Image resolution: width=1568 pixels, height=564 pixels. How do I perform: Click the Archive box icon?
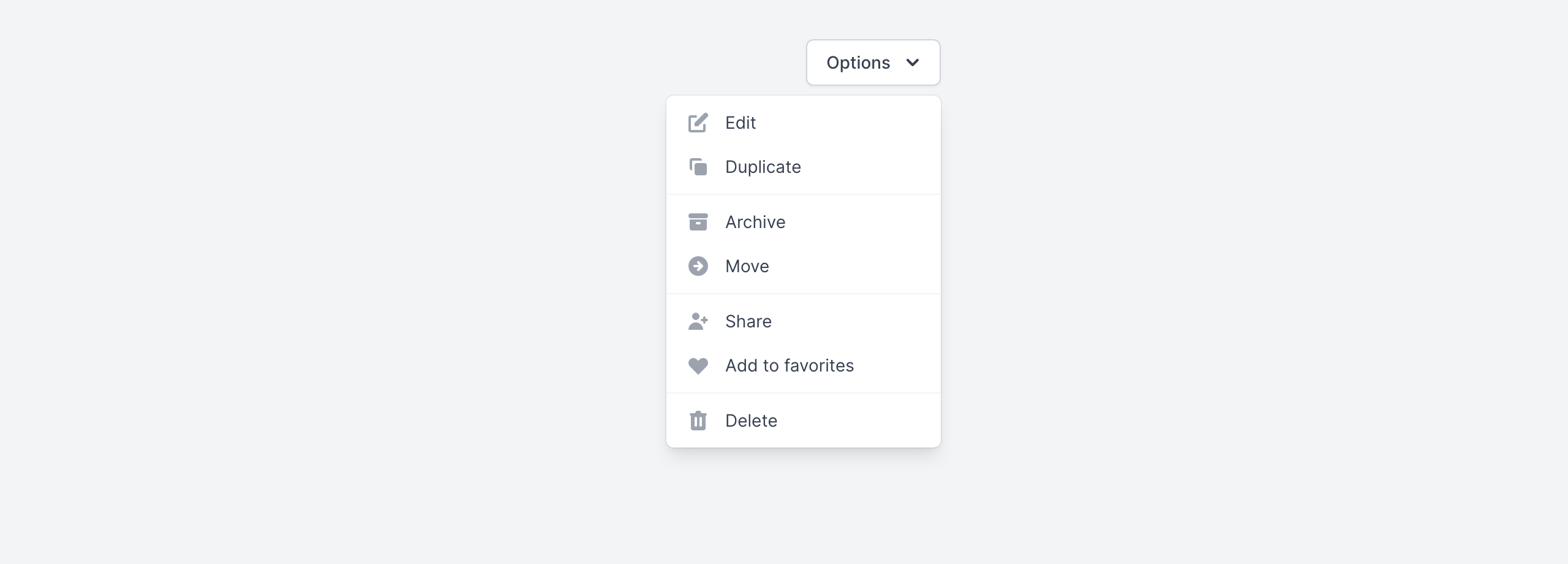click(x=698, y=222)
